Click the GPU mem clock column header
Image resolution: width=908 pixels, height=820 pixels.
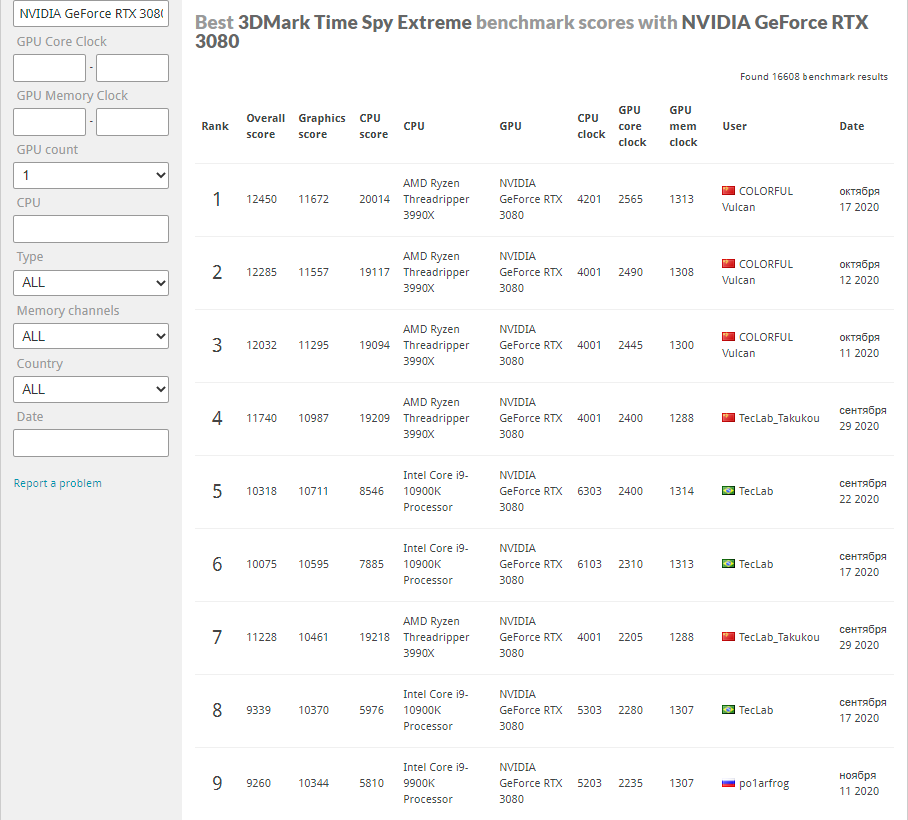[683, 126]
